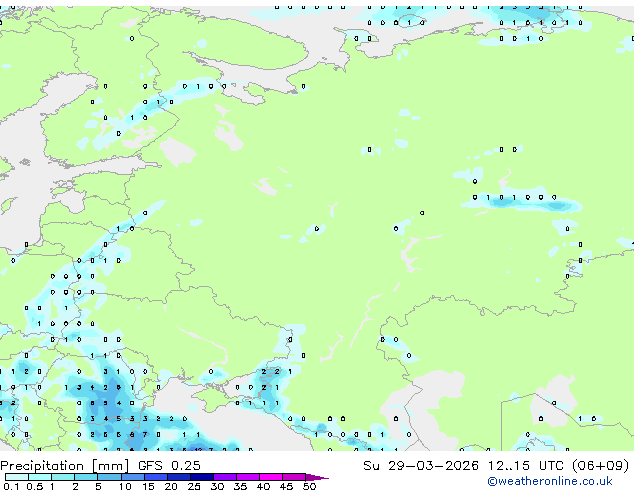
Task: Click the 0.1–0.5 mm lightest cyan legend swatch
Action: (17, 477)
